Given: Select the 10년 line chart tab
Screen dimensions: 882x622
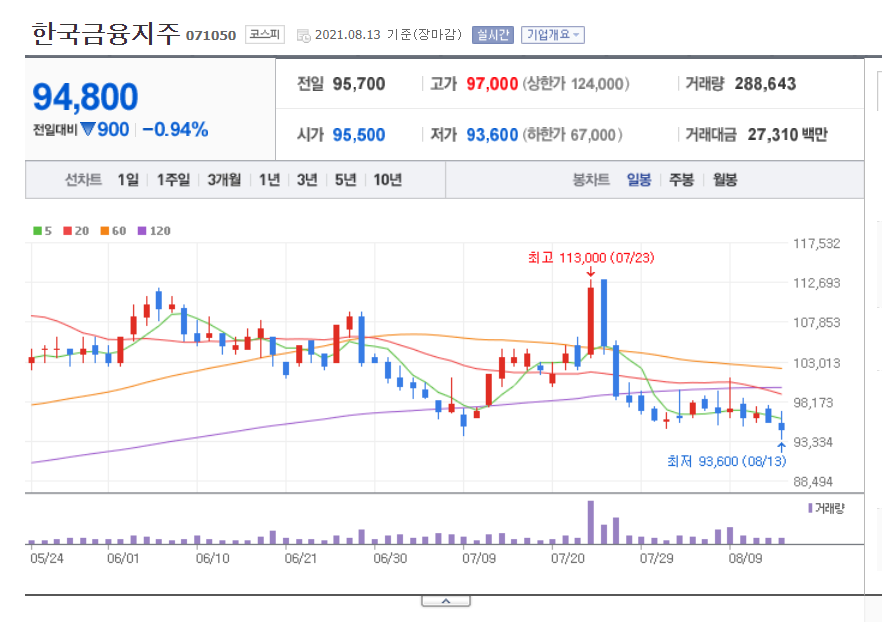Looking at the screenshot, I should coord(388,180).
